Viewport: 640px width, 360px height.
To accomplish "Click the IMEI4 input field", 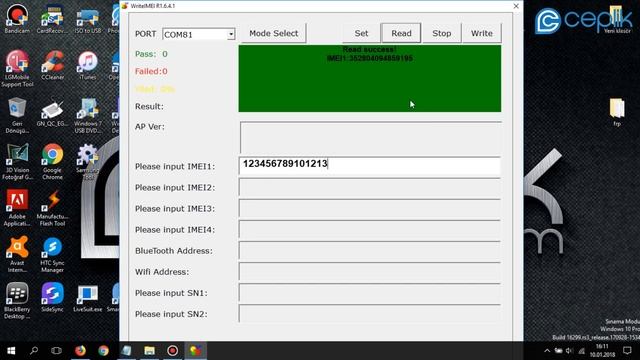I will click(x=370, y=230).
